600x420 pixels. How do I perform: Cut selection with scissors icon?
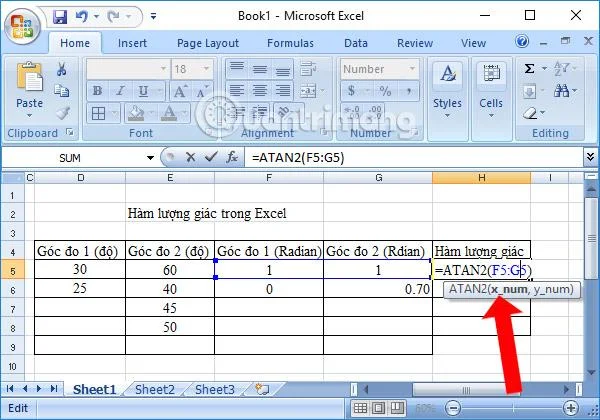pyautogui.click(x=62, y=69)
